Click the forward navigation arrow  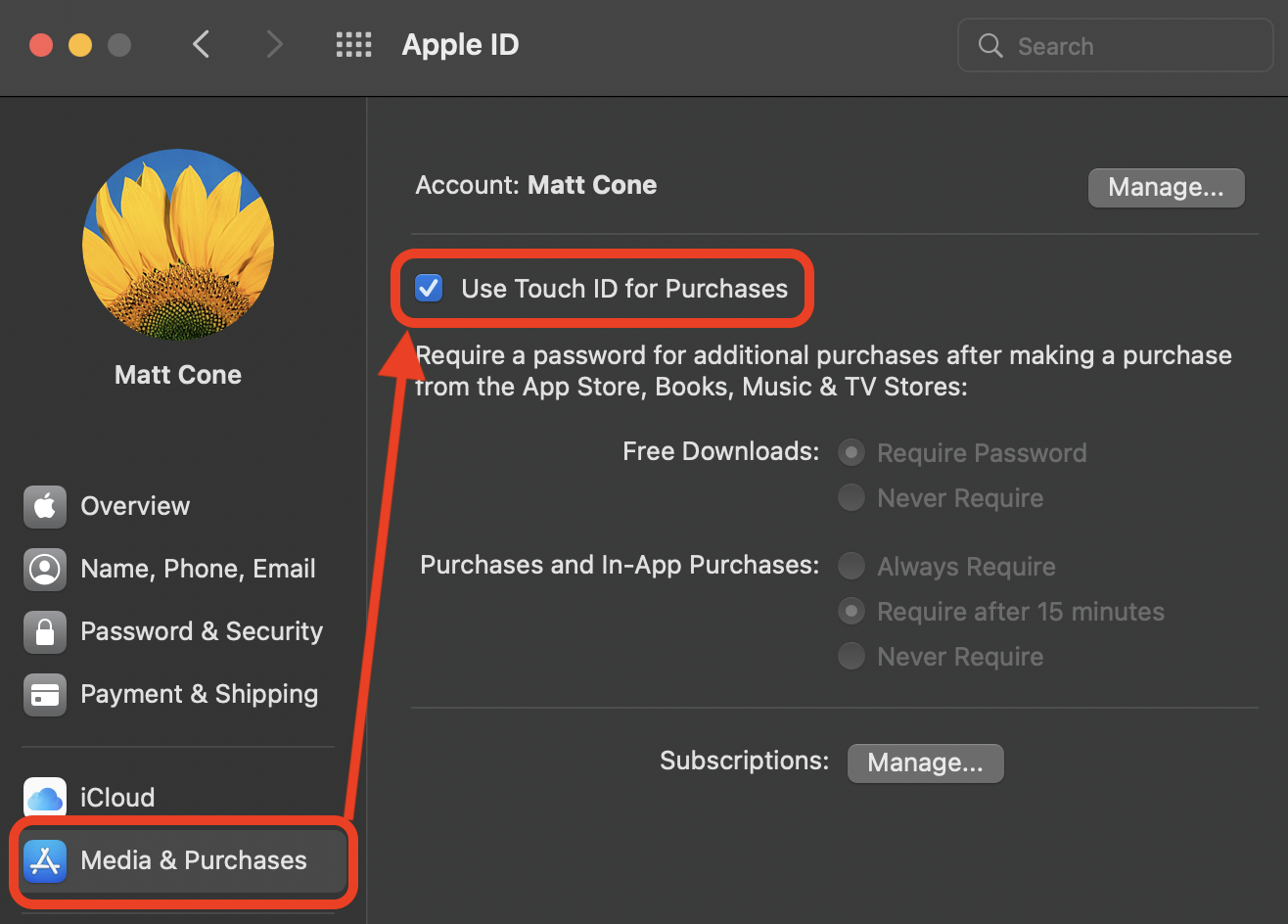click(275, 44)
